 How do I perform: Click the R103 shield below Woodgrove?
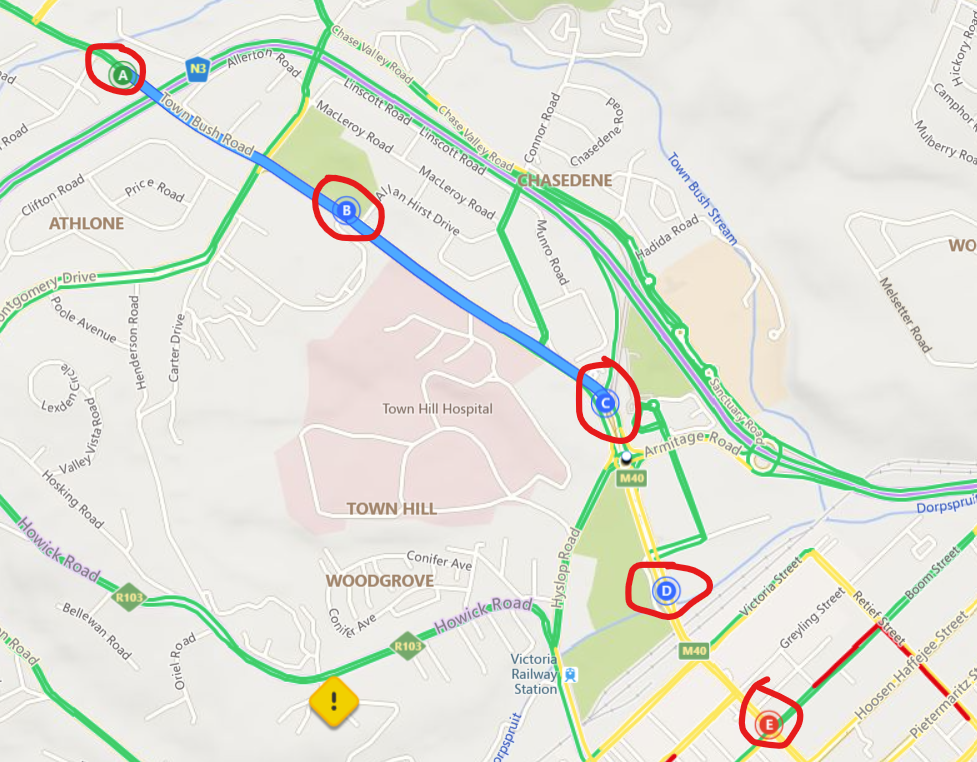point(407,646)
